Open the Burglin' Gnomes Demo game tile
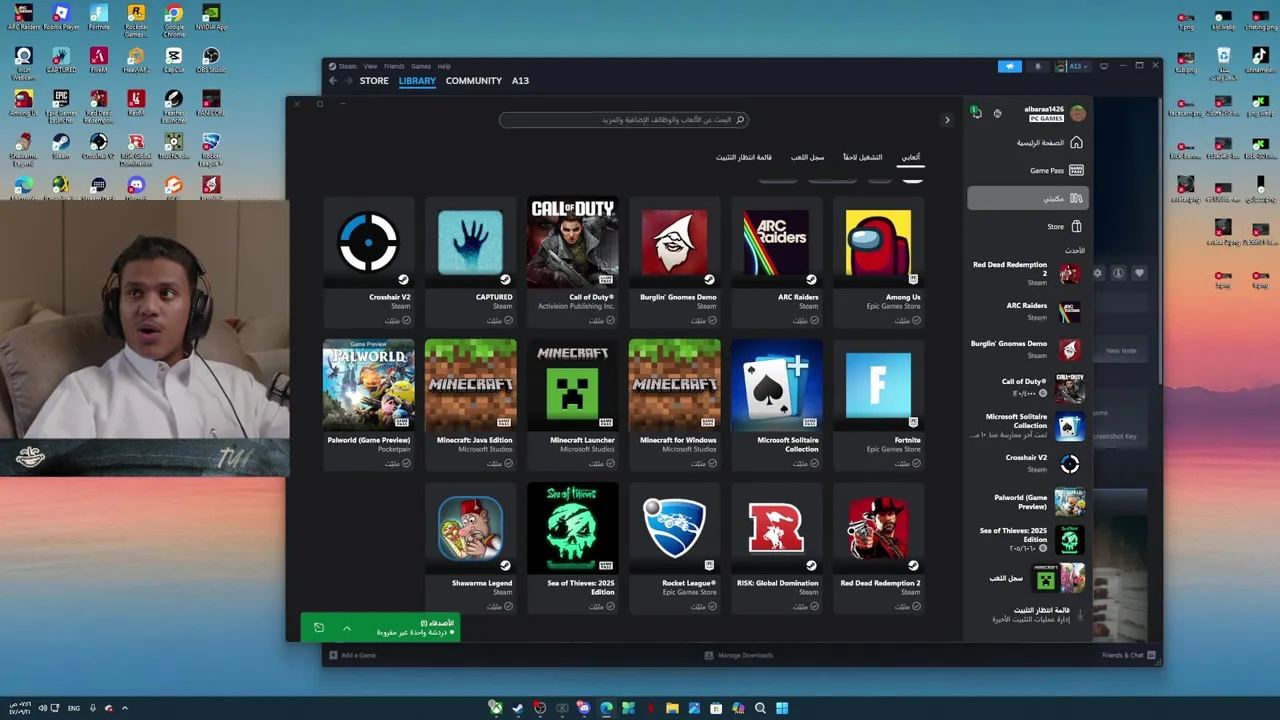Screen dimensions: 1280x720 tap(674, 262)
